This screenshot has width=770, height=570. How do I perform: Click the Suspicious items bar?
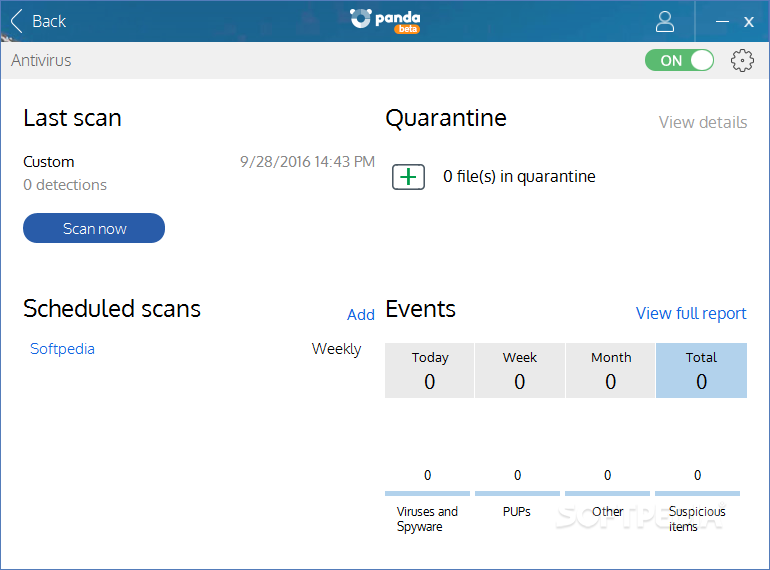(x=697, y=493)
